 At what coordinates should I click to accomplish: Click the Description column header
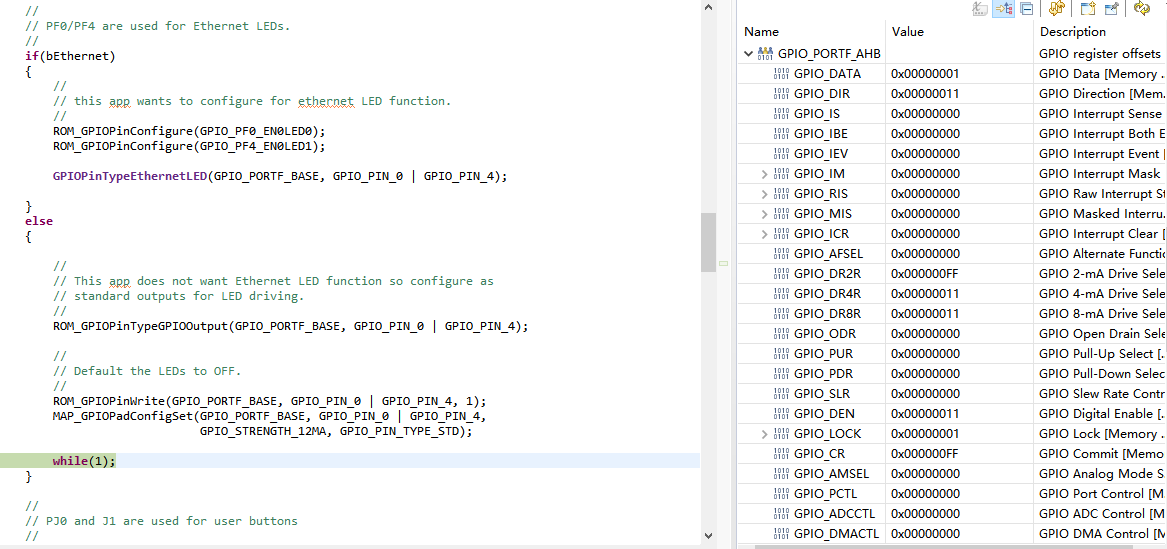coord(1100,32)
